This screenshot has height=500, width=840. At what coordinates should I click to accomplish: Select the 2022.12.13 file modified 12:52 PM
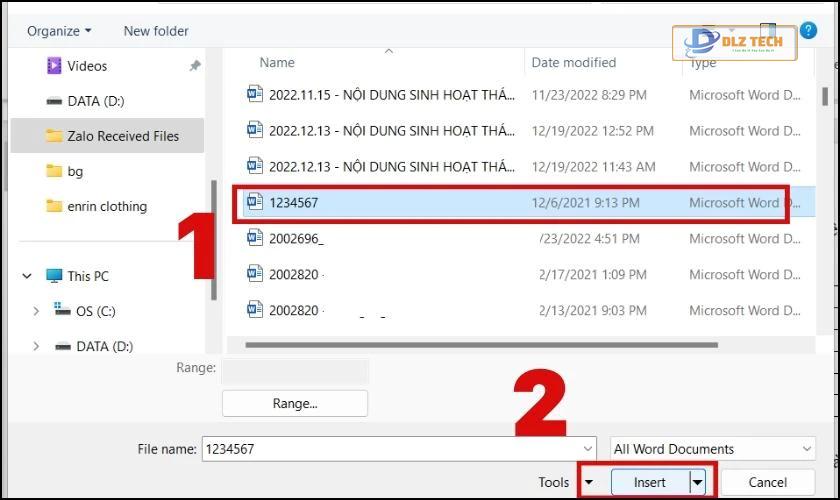(392, 131)
